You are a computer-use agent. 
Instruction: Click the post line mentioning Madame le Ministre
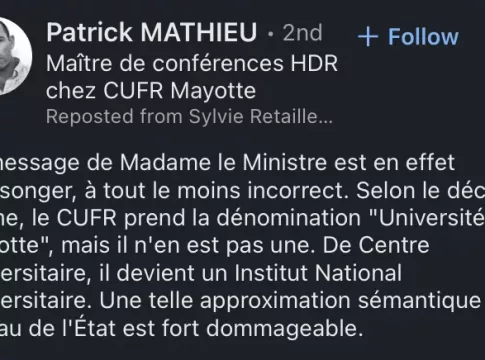coord(227,163)
